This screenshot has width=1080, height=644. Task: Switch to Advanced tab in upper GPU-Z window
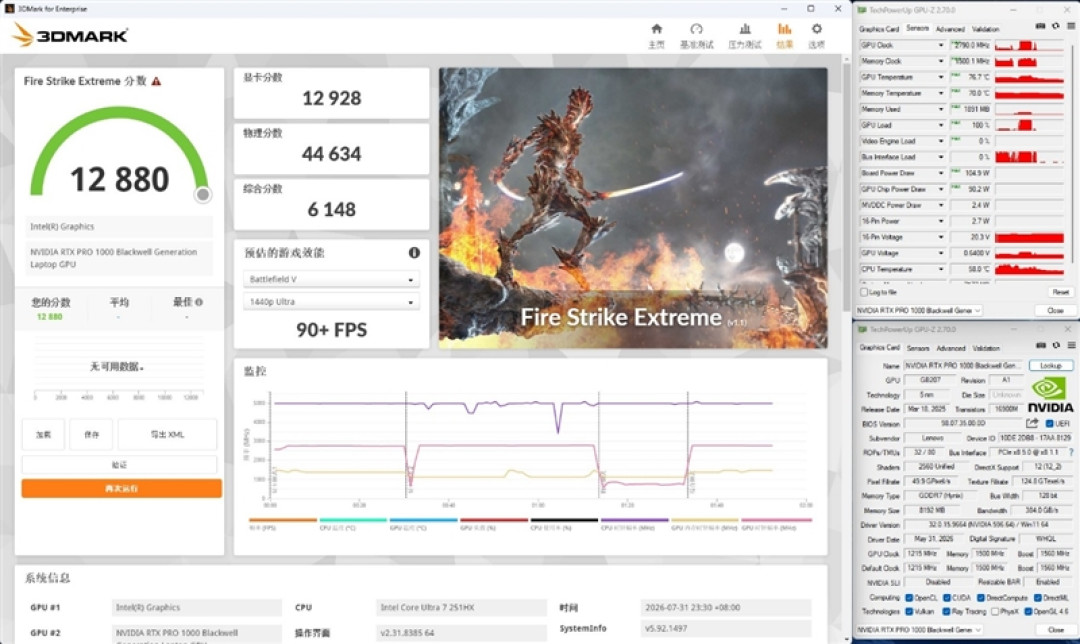pos(951,29)
